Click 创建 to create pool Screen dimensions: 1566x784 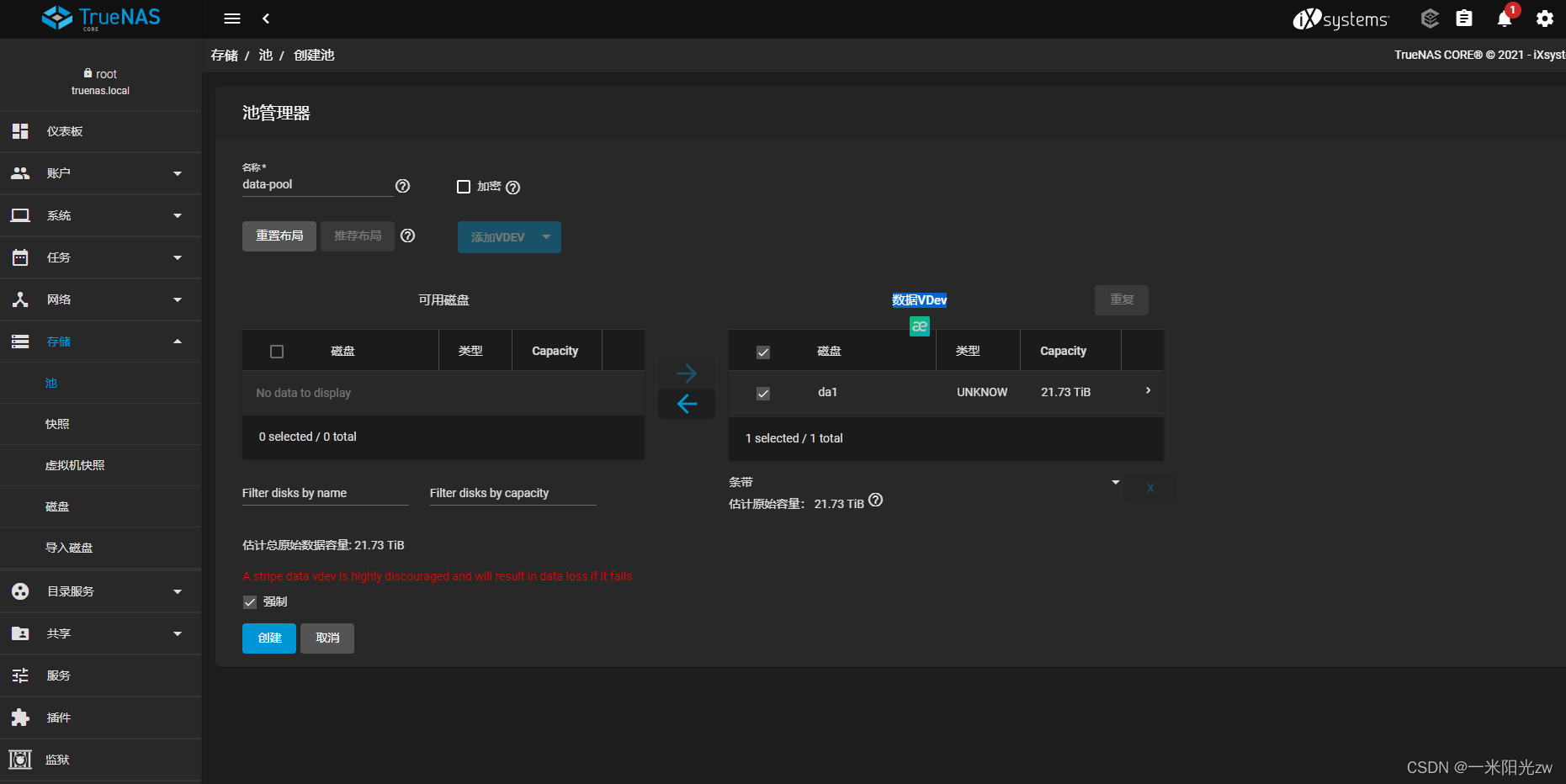(x=269, y=638)
